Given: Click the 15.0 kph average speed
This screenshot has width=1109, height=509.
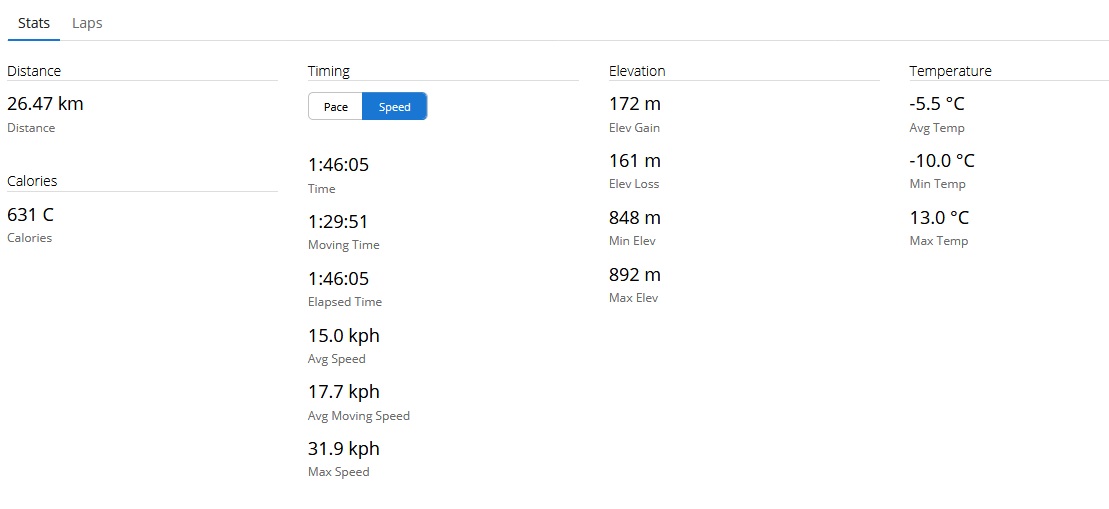Looking at the screenshot, I should pos(344,336).
